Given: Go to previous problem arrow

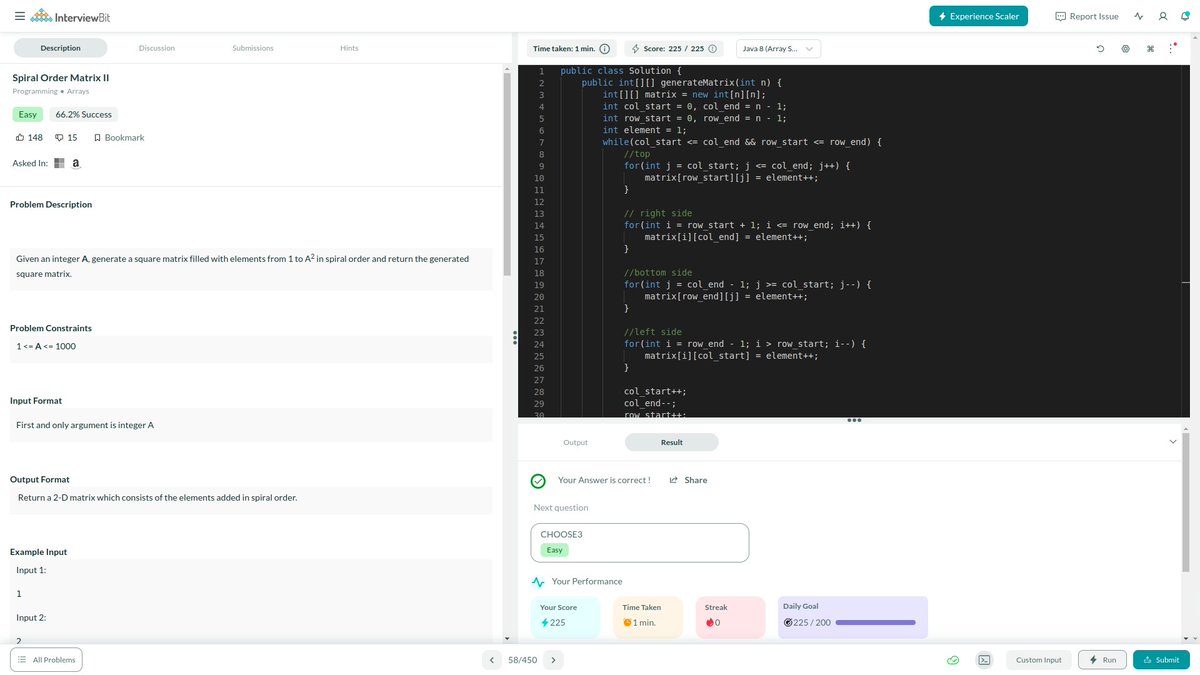Looking at the screenshot, I should click(492, 660).
